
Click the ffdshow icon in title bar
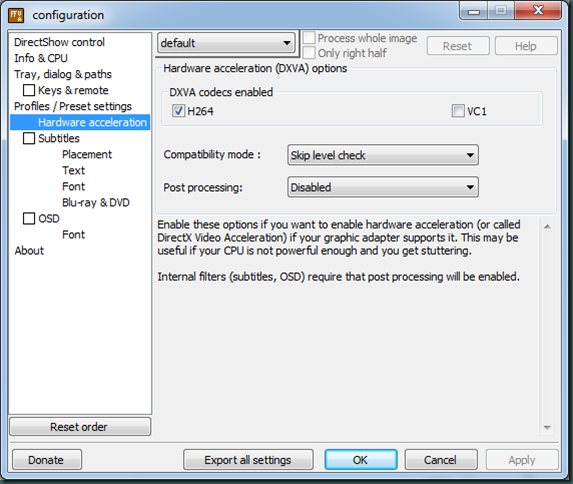tap(16, 15)
